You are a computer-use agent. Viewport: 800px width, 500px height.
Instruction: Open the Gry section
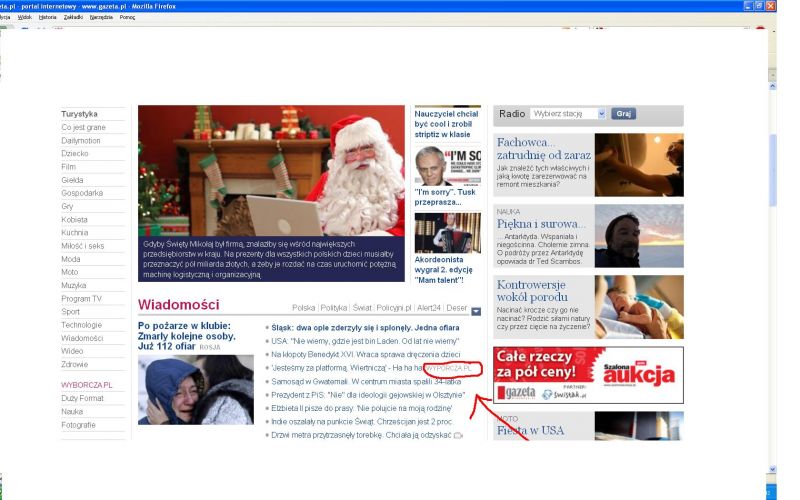coord(67,206)
